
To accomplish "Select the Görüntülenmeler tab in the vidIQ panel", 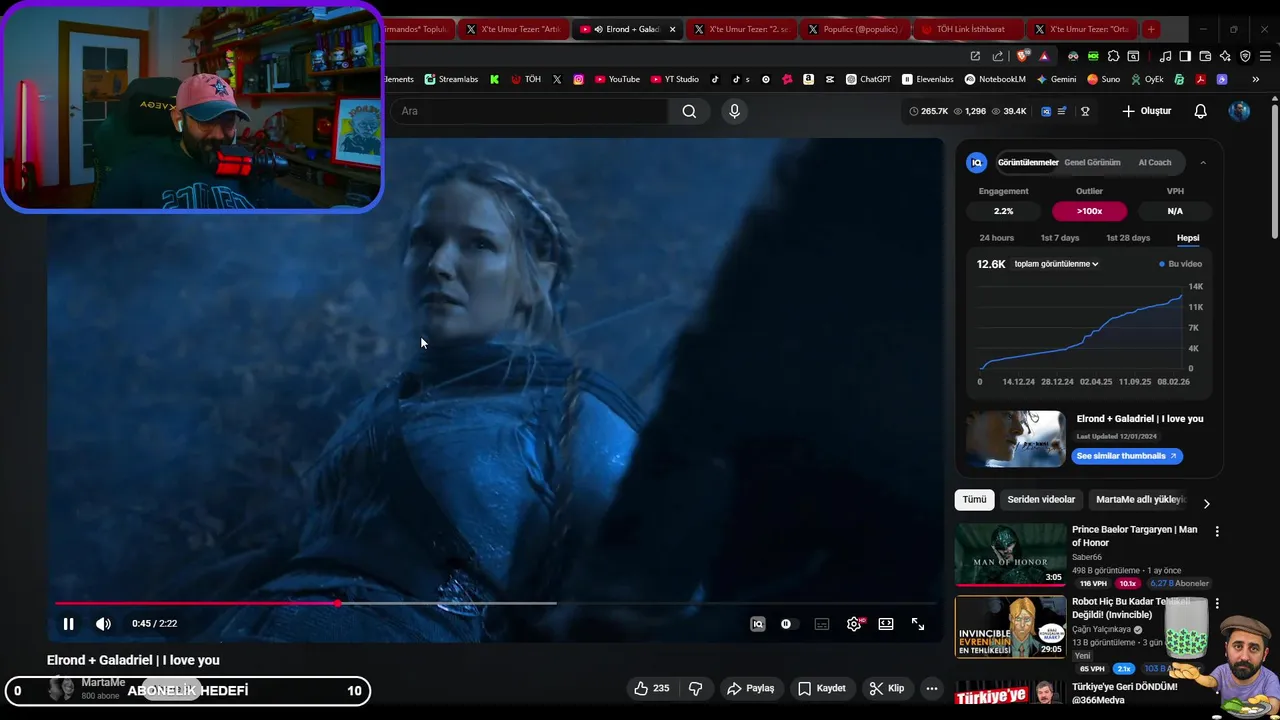I will 1028,162.
